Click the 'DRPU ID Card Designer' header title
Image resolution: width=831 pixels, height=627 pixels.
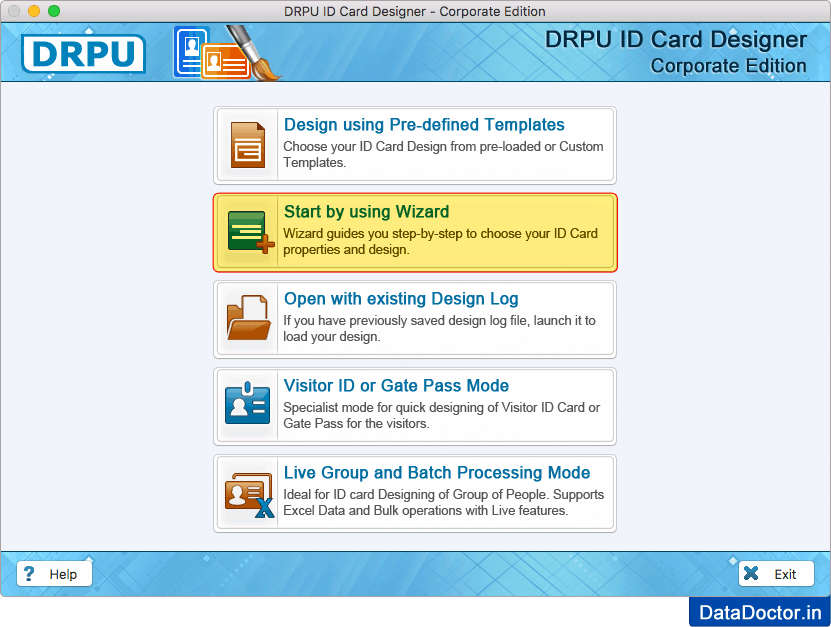tap(676, 39)
